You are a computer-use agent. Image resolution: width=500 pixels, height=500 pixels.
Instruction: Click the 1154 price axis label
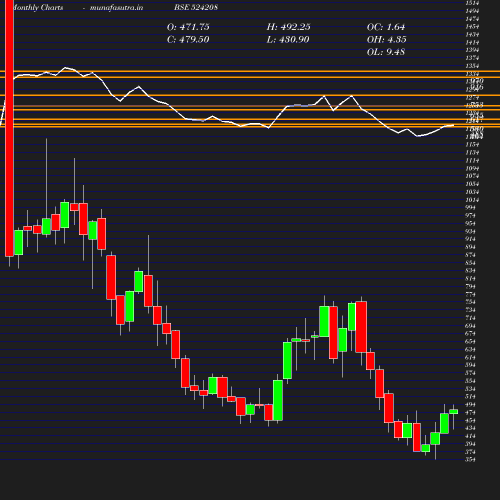(x=472, y=145)
